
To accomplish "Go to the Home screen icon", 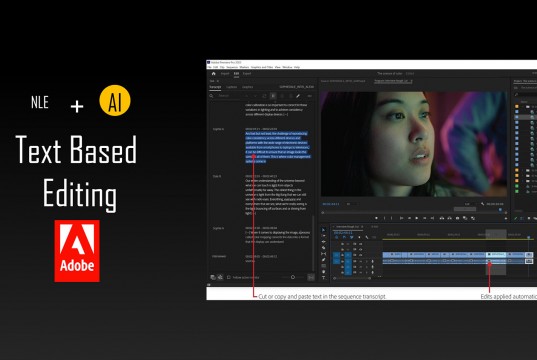I will pyautogui.click(x=213, y=74).
